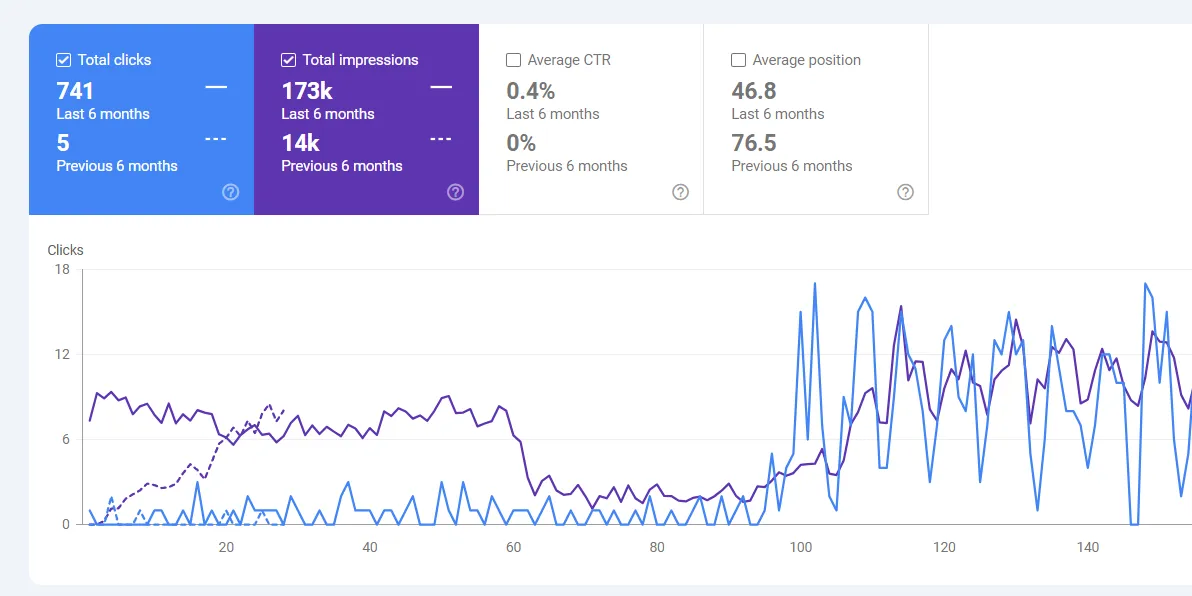The image size is (1192, 596).
Task: Click dashed line legend on Total impressions card
Action: click(442, 139)
